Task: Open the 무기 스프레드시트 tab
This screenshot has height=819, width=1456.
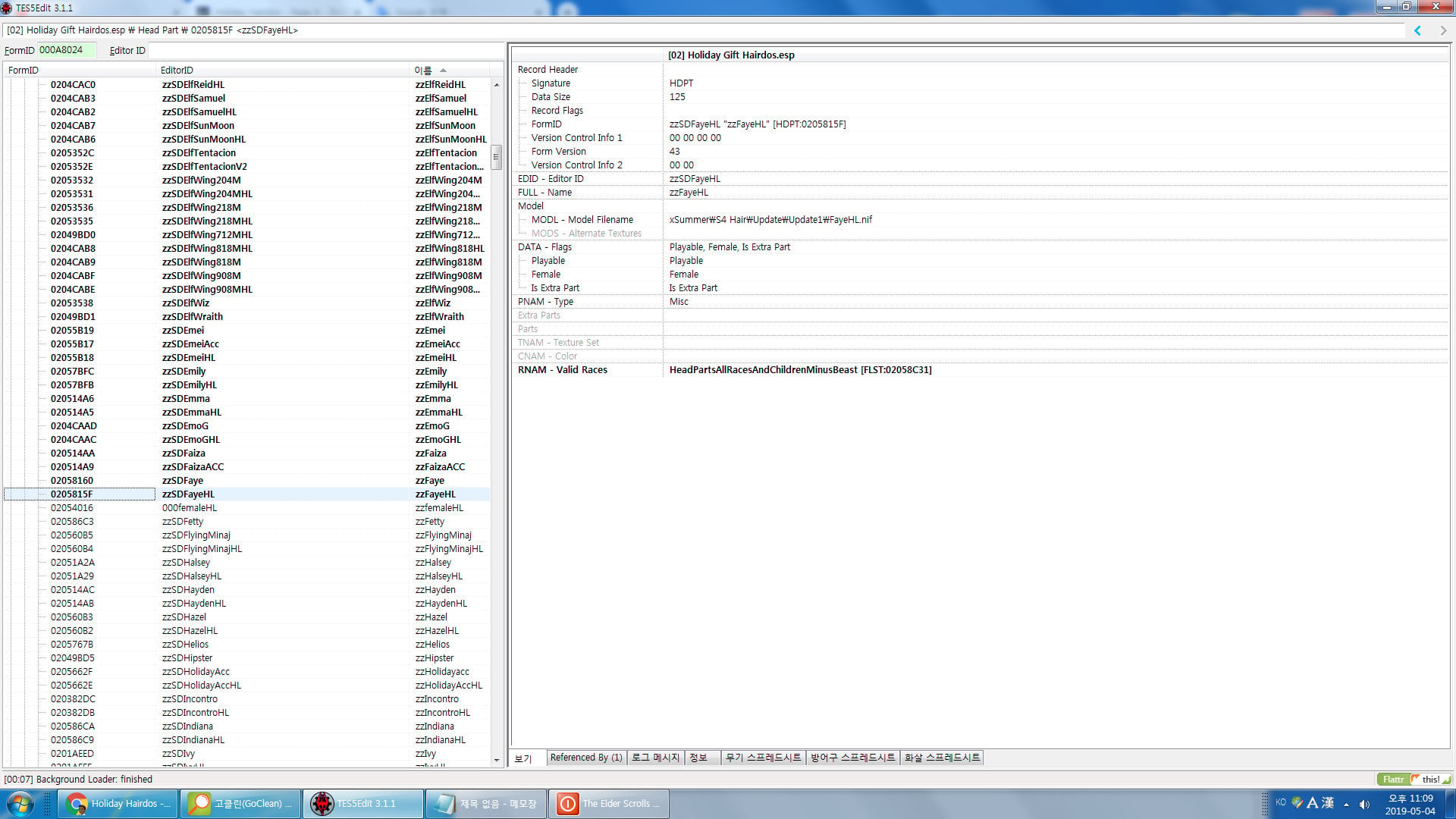Action: (x=764, y=758)
